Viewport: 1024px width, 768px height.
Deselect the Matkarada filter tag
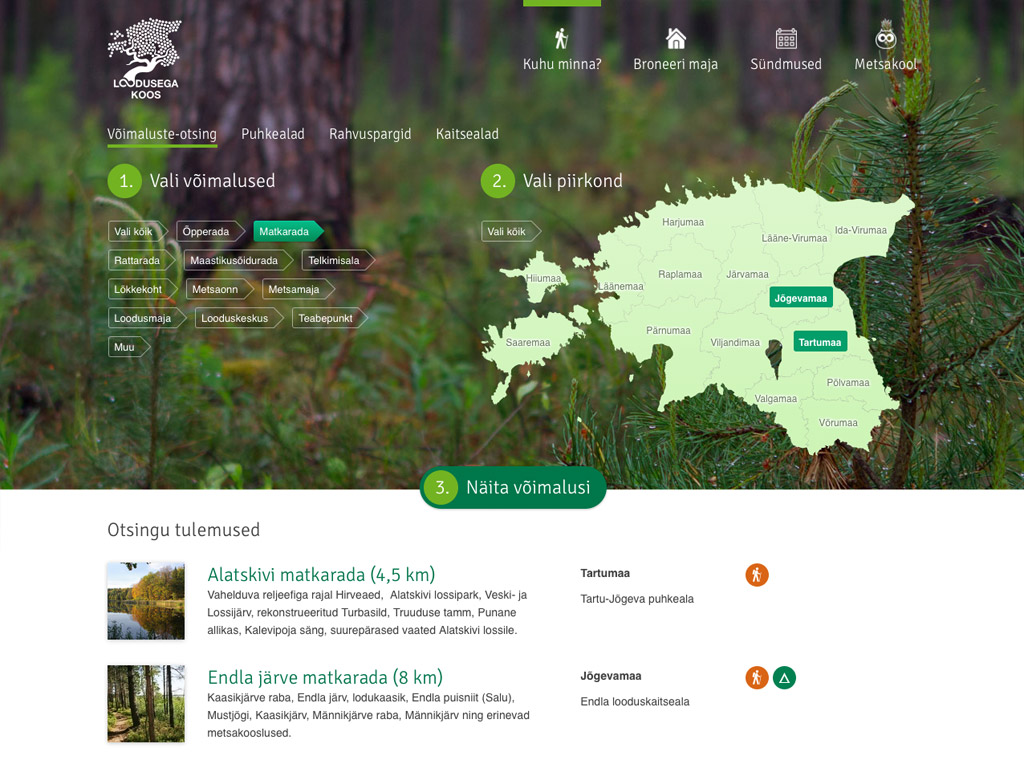[286, 232]
